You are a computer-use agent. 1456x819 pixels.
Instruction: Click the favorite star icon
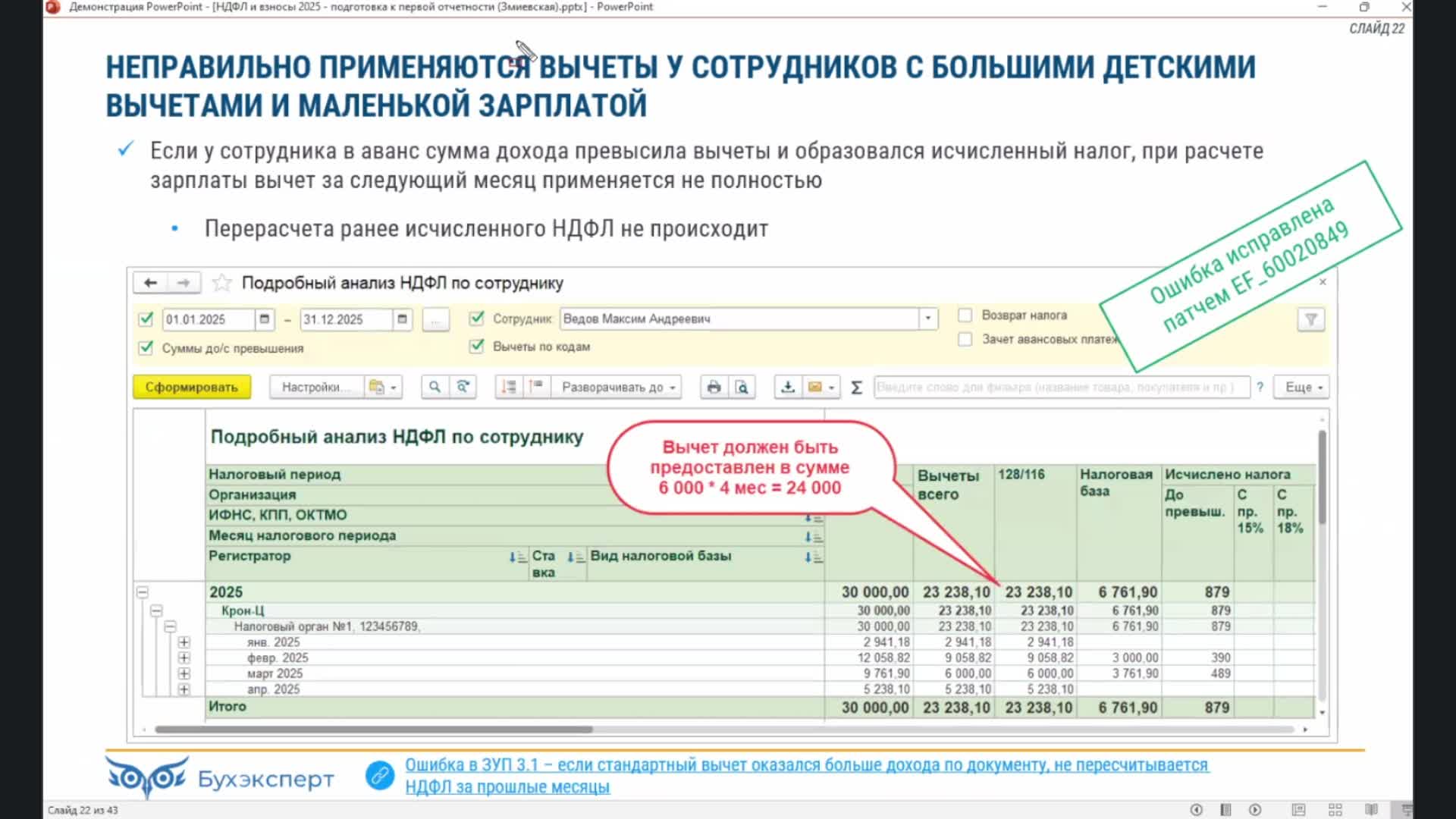[221, 283]
